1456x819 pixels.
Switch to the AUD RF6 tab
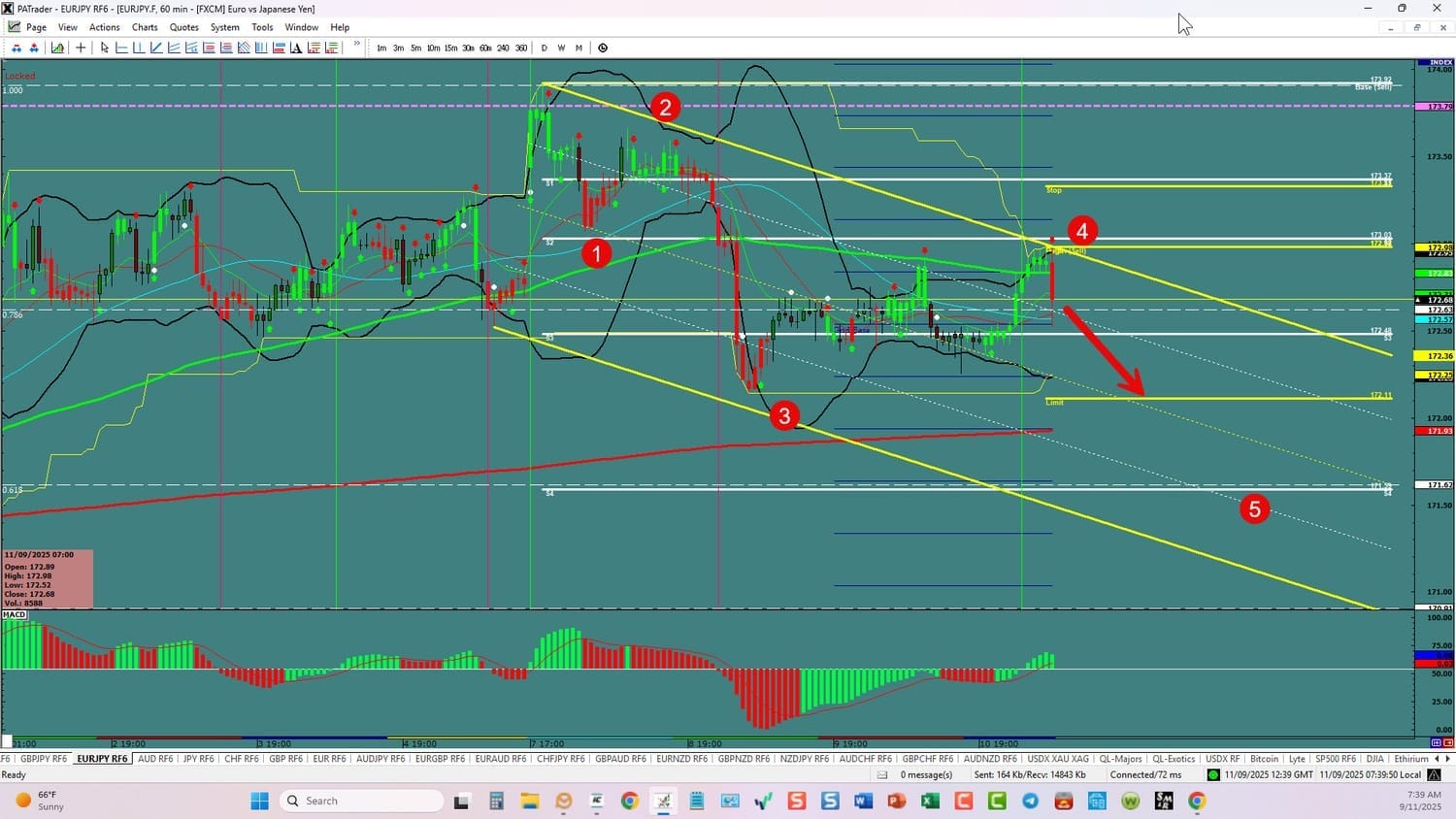click(x=155, y=759)
